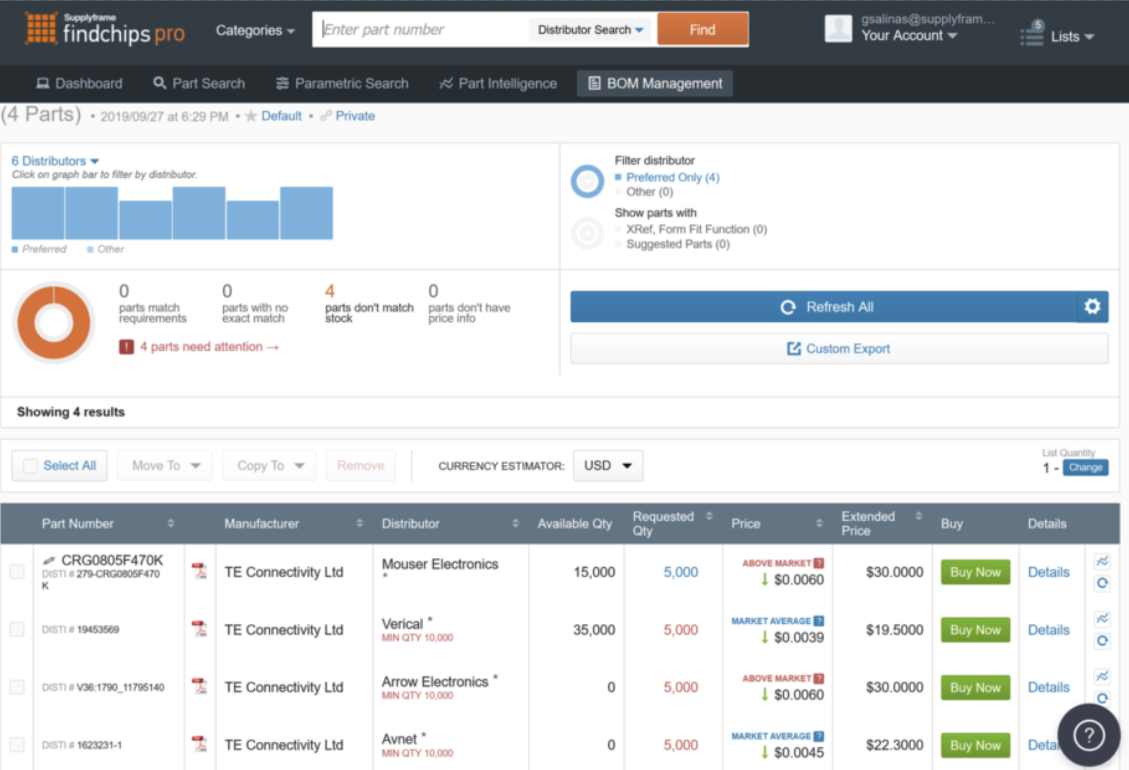Expand the Categories dropdown
The image size is (1129, 770).
pos(255,30)
